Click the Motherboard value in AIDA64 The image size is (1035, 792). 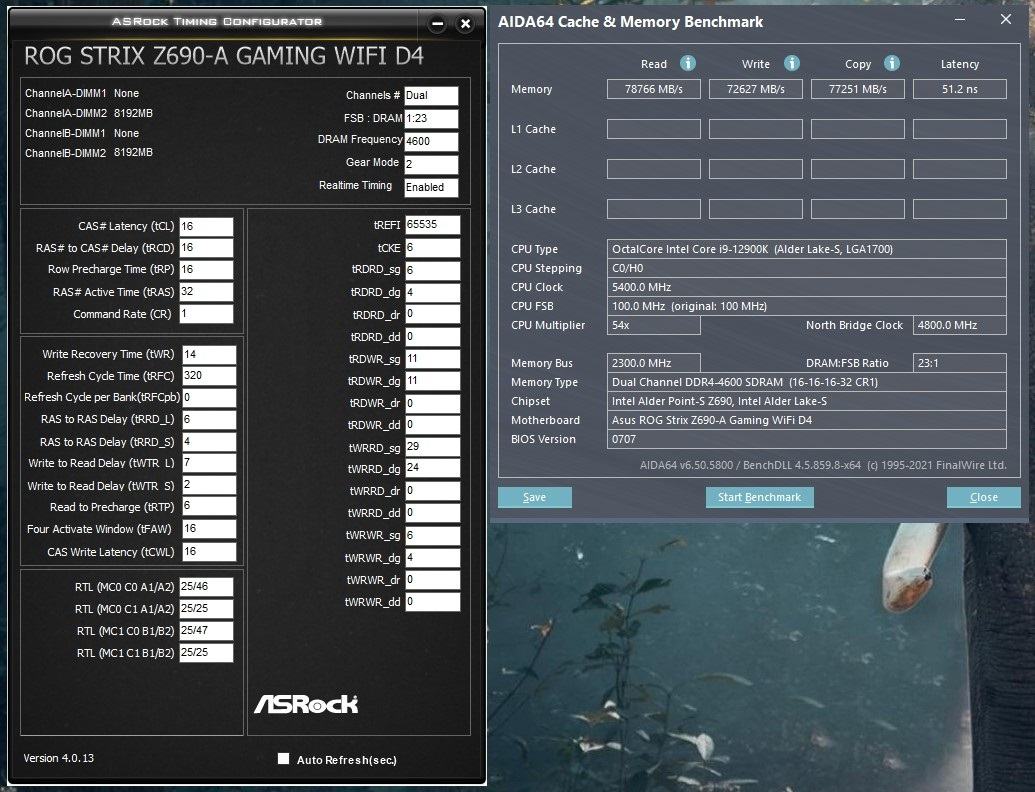(x=807, y=420)
